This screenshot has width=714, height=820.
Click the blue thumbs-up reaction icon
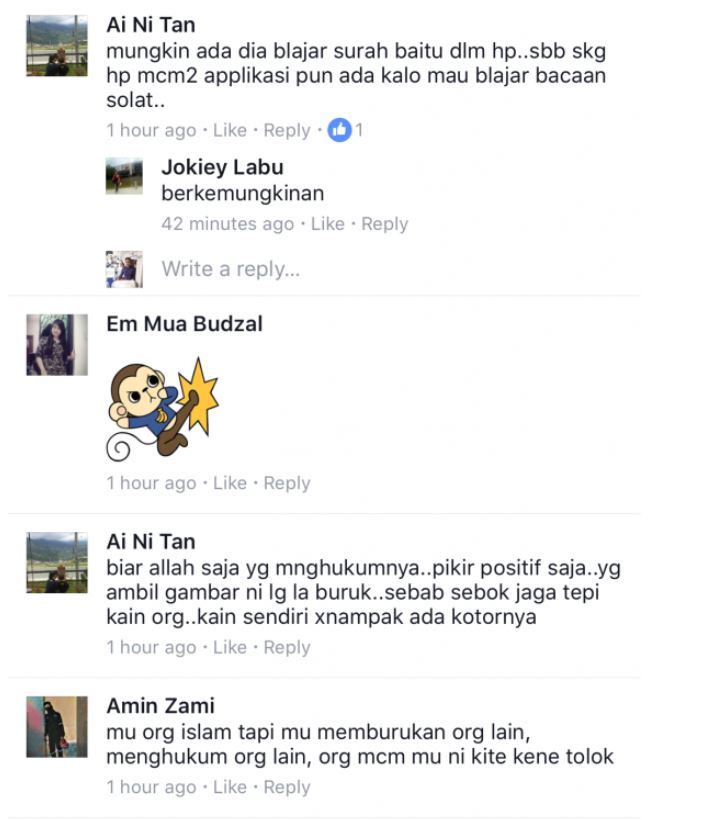[339, 130]
